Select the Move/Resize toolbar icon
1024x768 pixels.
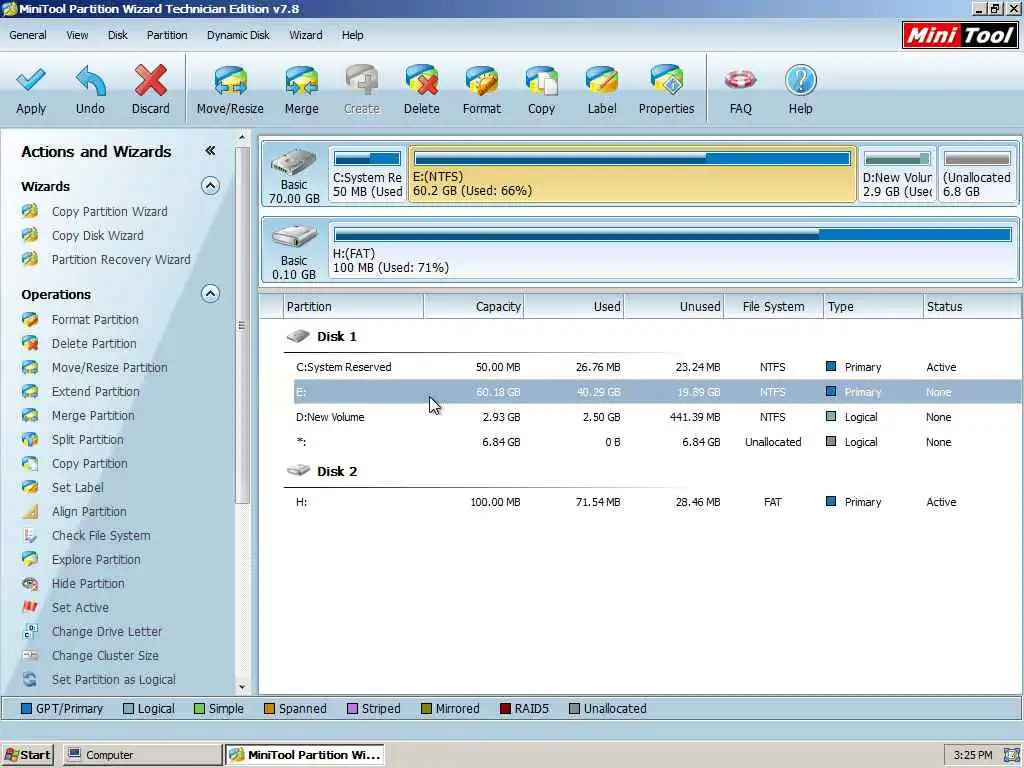click(x=230, y=81)
